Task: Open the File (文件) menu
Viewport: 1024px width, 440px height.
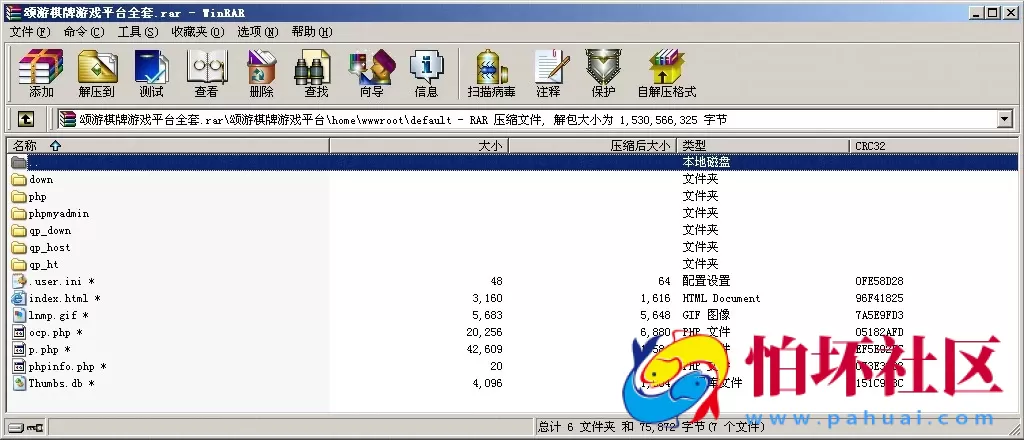Action: (30, 31)
